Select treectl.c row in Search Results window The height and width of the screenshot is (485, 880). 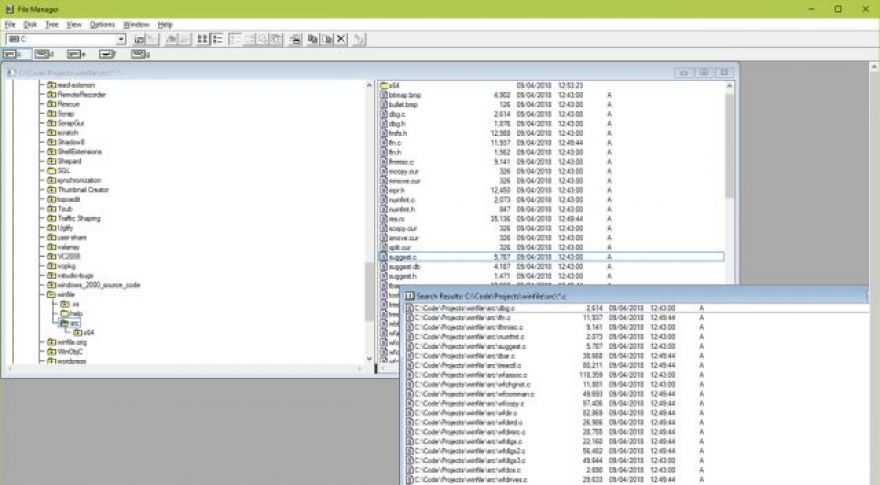coord(636,365)
